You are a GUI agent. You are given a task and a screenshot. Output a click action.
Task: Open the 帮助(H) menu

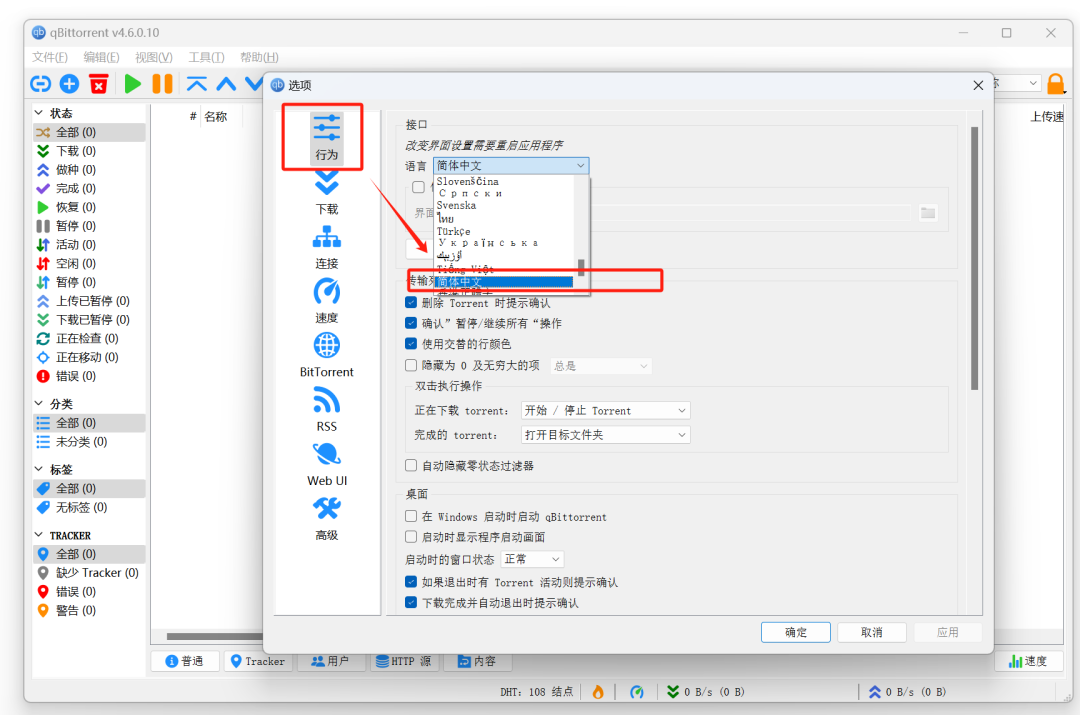(x=259, y=57)
